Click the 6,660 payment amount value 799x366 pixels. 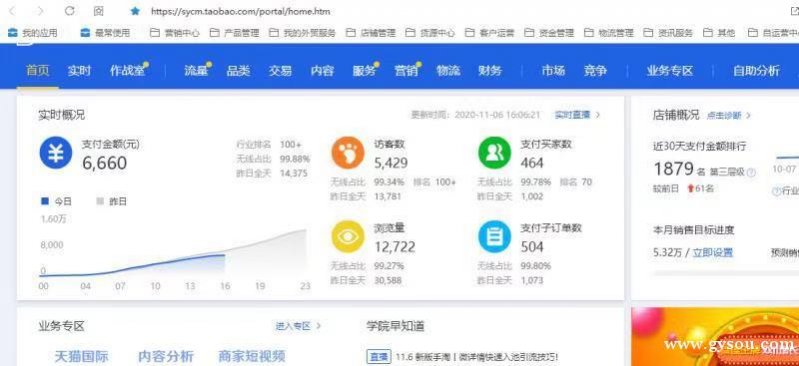tap(104, 163)
